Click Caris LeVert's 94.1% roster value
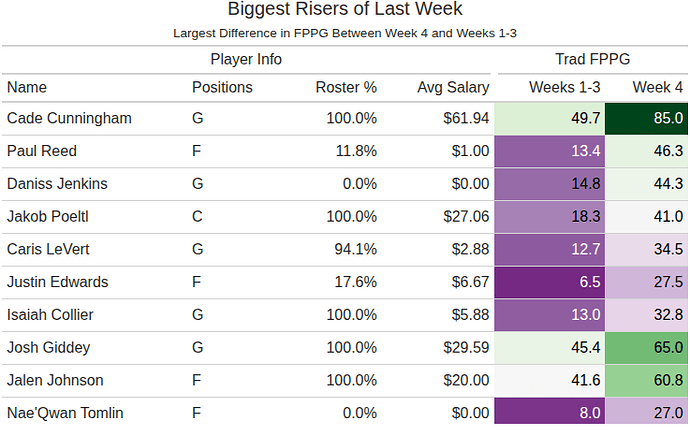This screenshot has width=690, height=447. coord(351,250)
